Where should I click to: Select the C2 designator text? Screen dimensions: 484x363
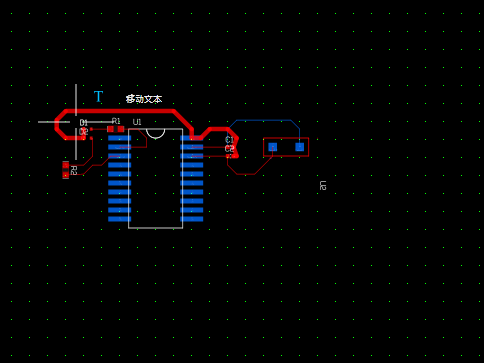tap(230, 148)
